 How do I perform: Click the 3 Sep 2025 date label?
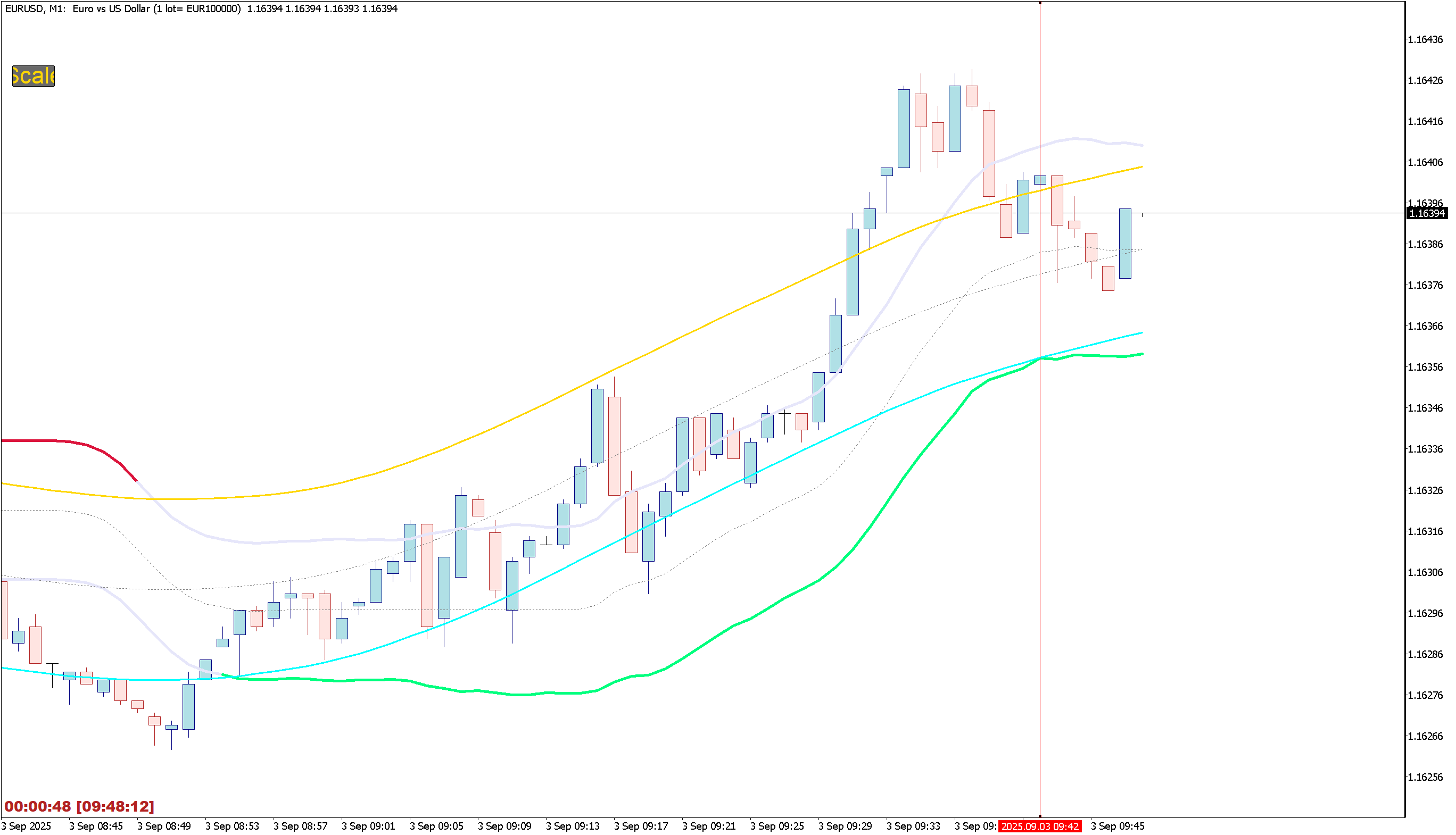click(27, 826)
